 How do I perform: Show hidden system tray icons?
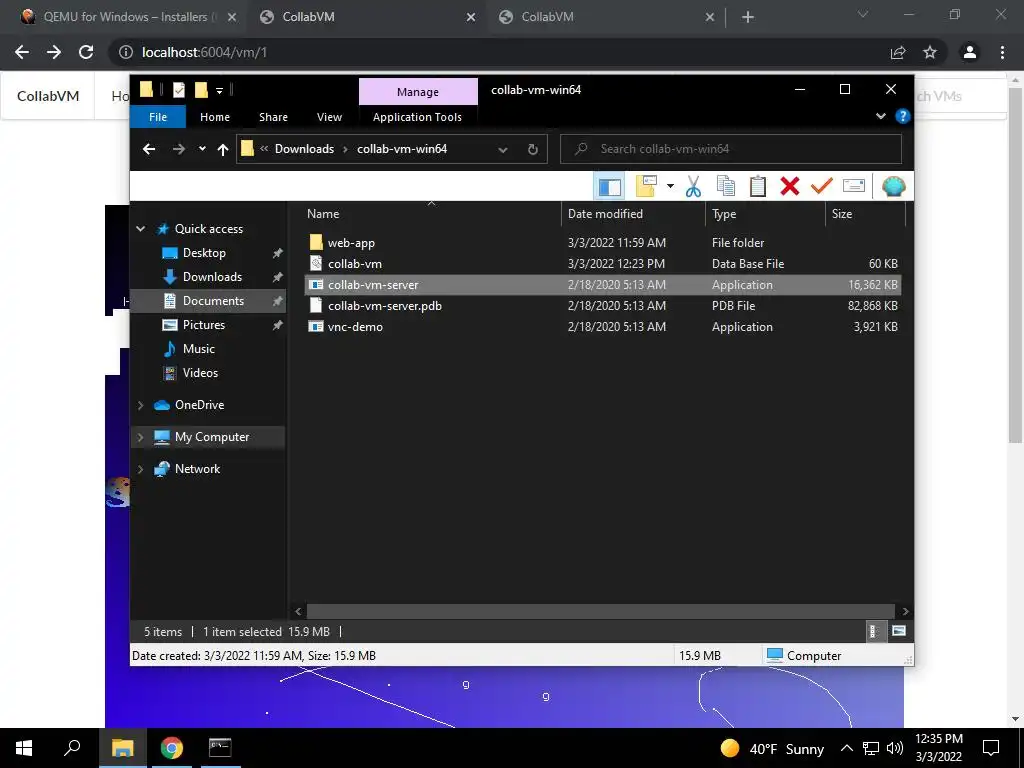846,748
